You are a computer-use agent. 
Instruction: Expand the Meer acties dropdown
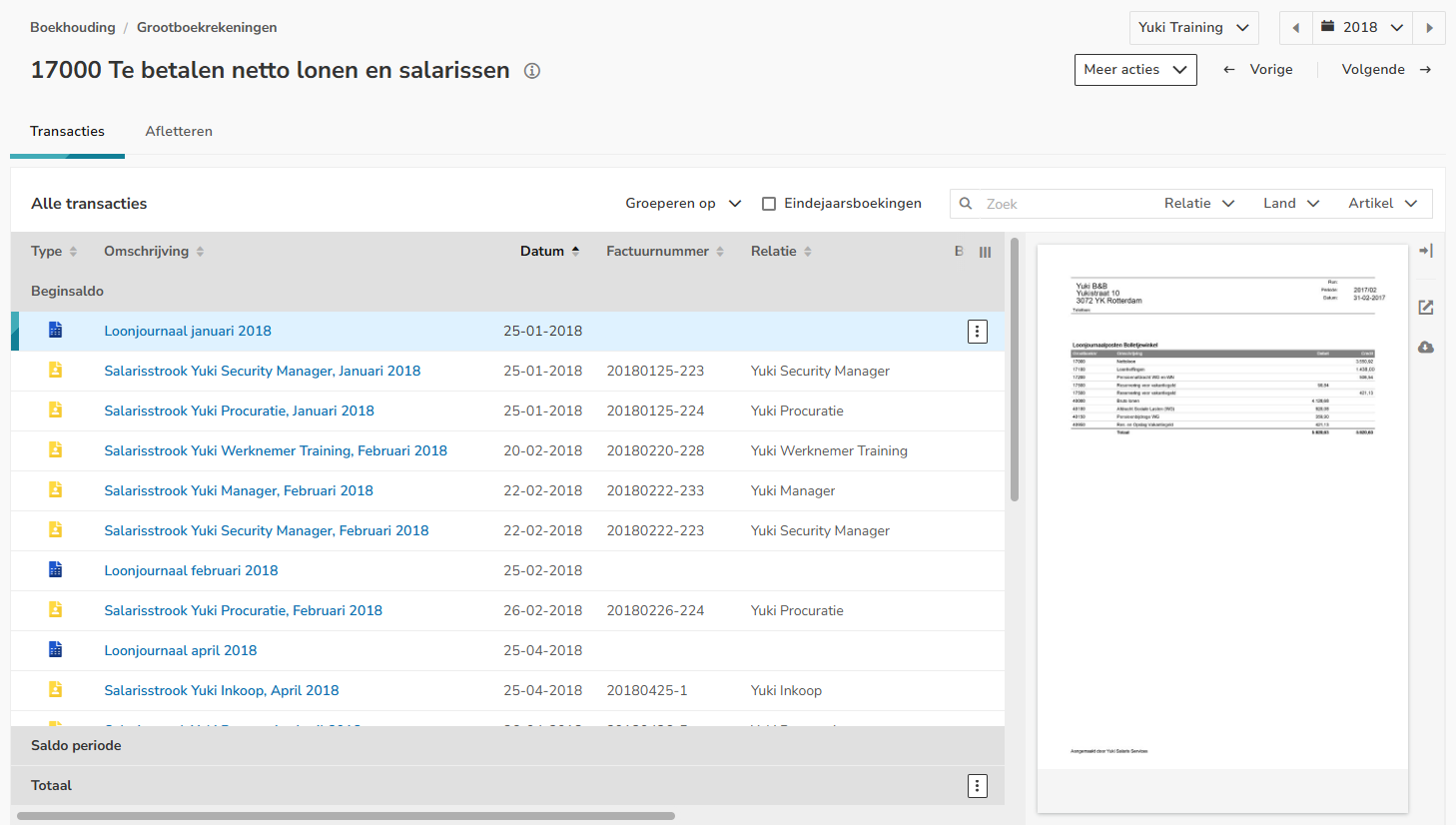pyautogui.click(x=1135, y=70)
